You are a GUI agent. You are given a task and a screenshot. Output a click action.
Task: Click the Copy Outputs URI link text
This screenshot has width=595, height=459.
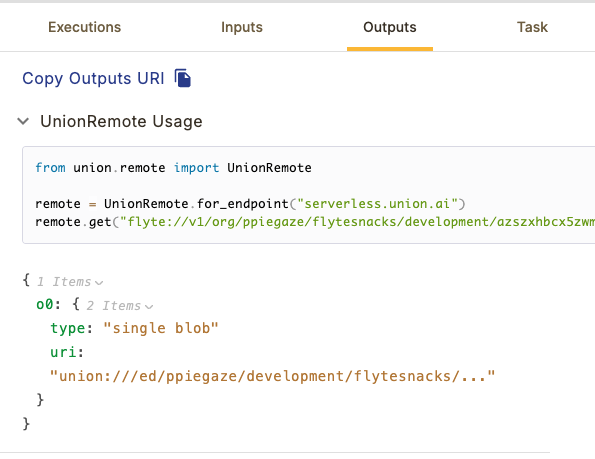[x=93, y=79]
